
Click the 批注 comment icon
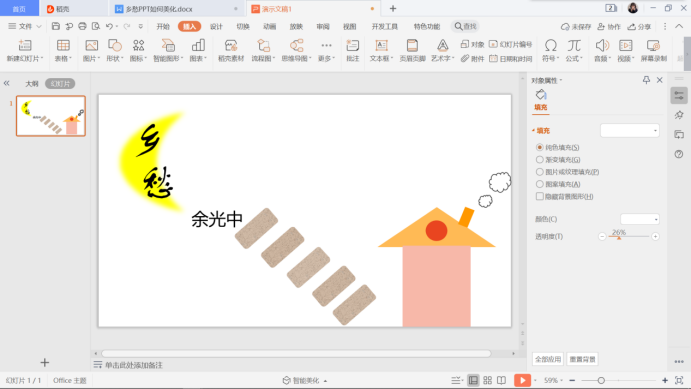353,46
